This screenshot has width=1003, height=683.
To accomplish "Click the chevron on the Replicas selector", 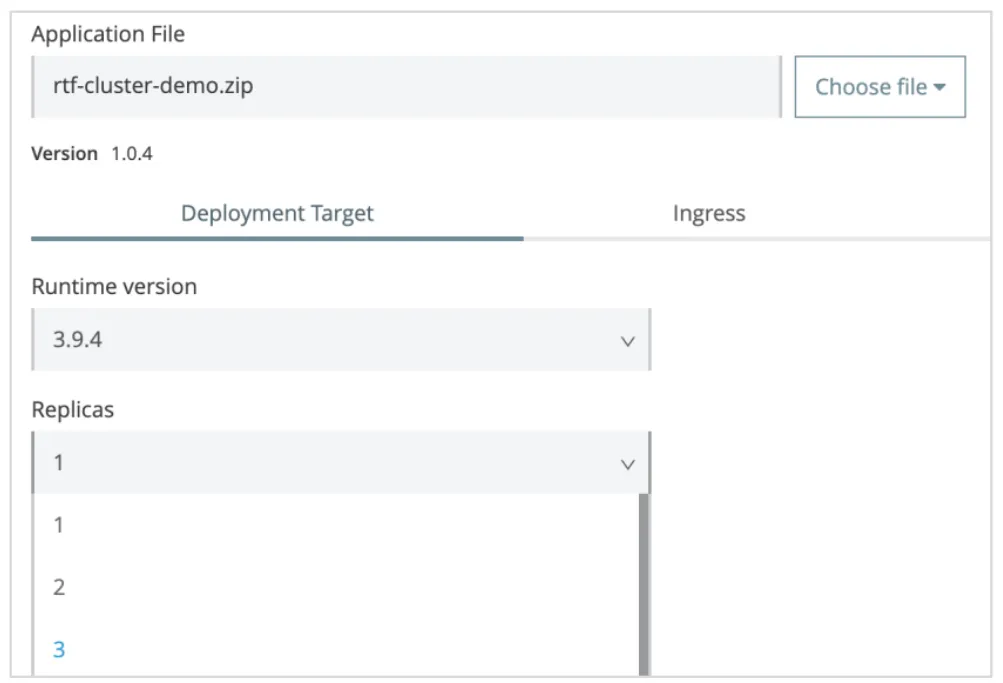I will (x=628, y=463).
